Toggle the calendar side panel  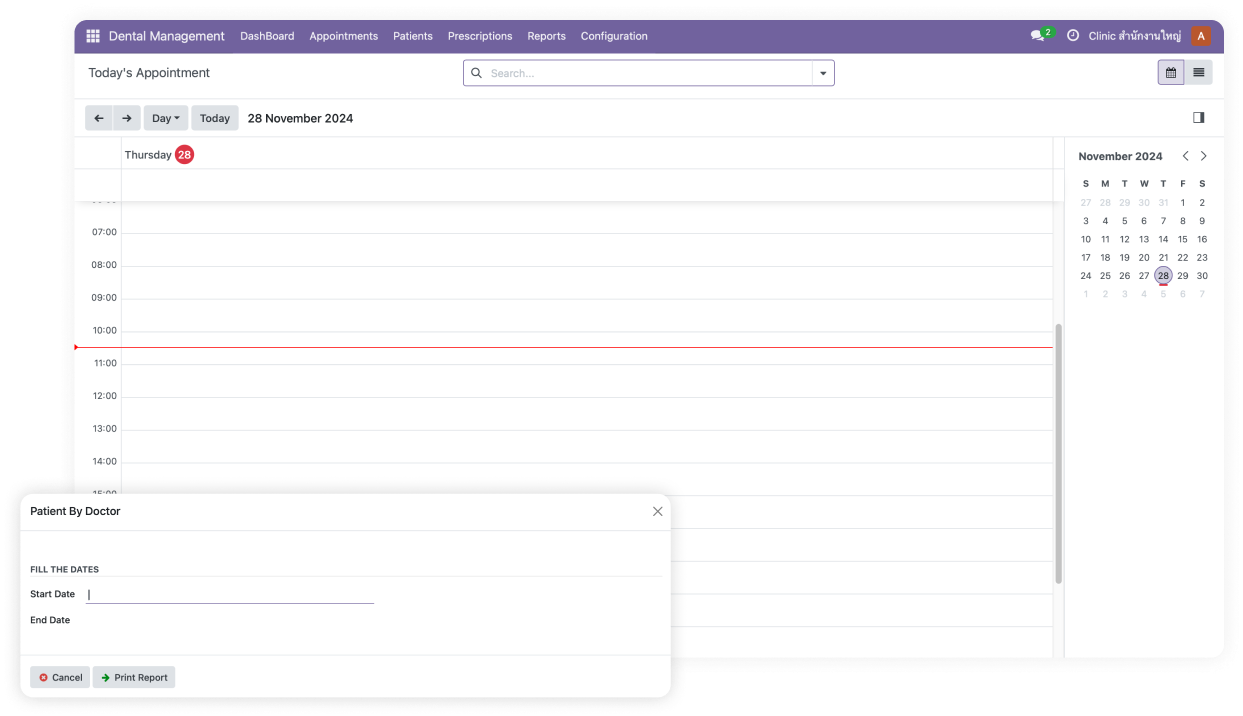[1198, 118]
